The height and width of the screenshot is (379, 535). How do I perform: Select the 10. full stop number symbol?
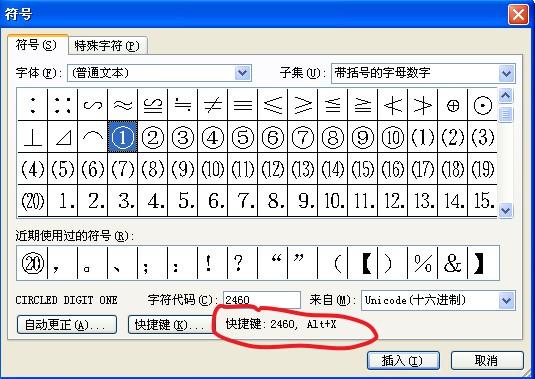coord(333,201)
